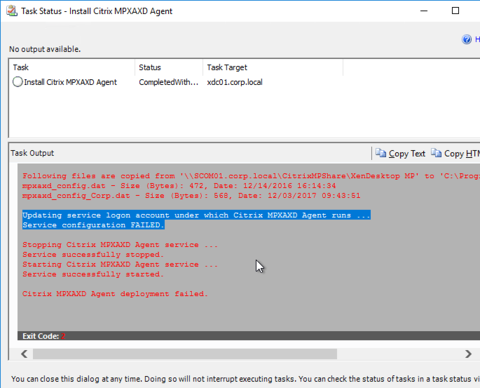Click the CompletedWith... status cell
This screenshot has width=480, height=388.
click(168, 82)
